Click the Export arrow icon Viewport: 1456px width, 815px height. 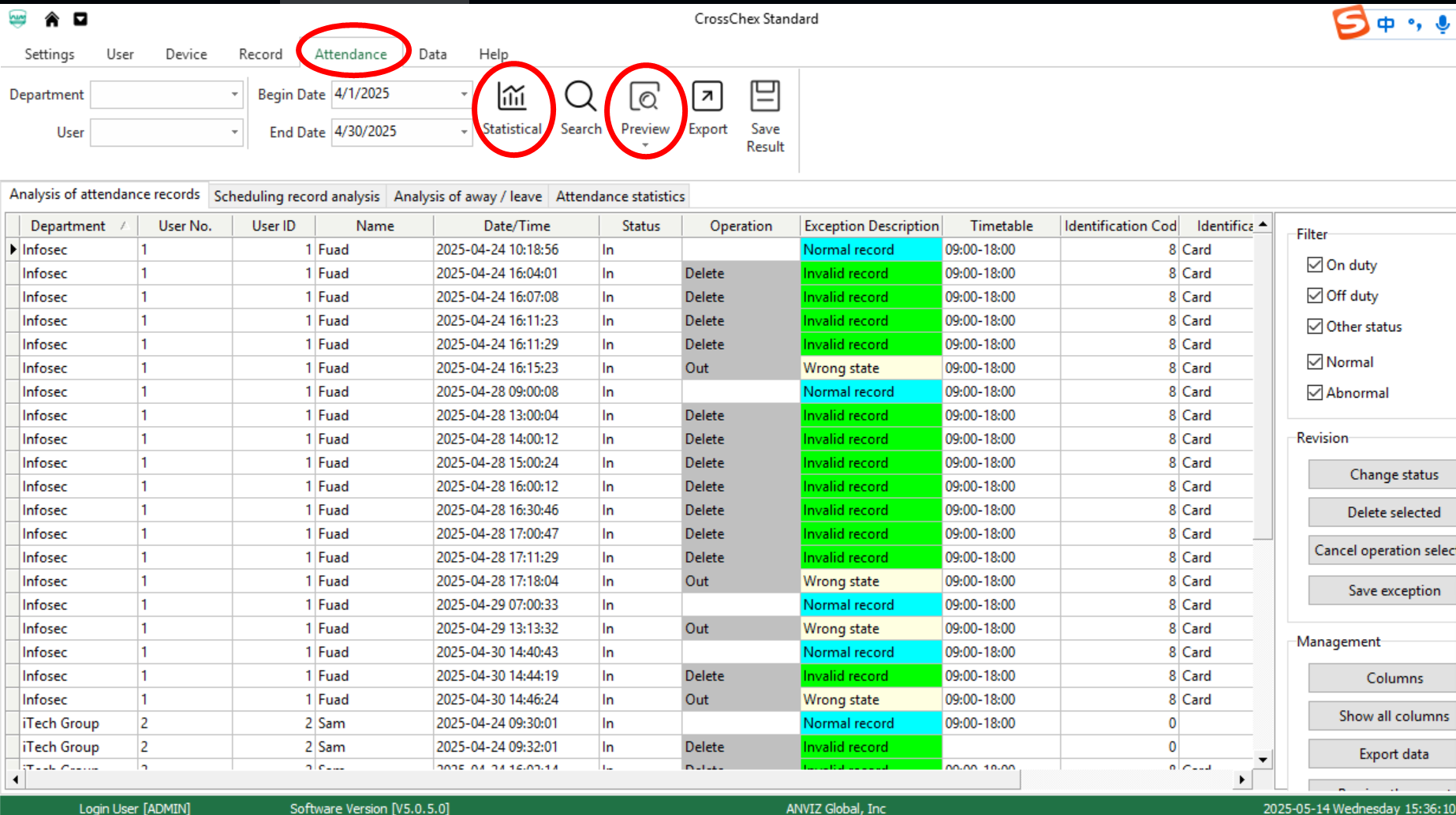[707, 97]
